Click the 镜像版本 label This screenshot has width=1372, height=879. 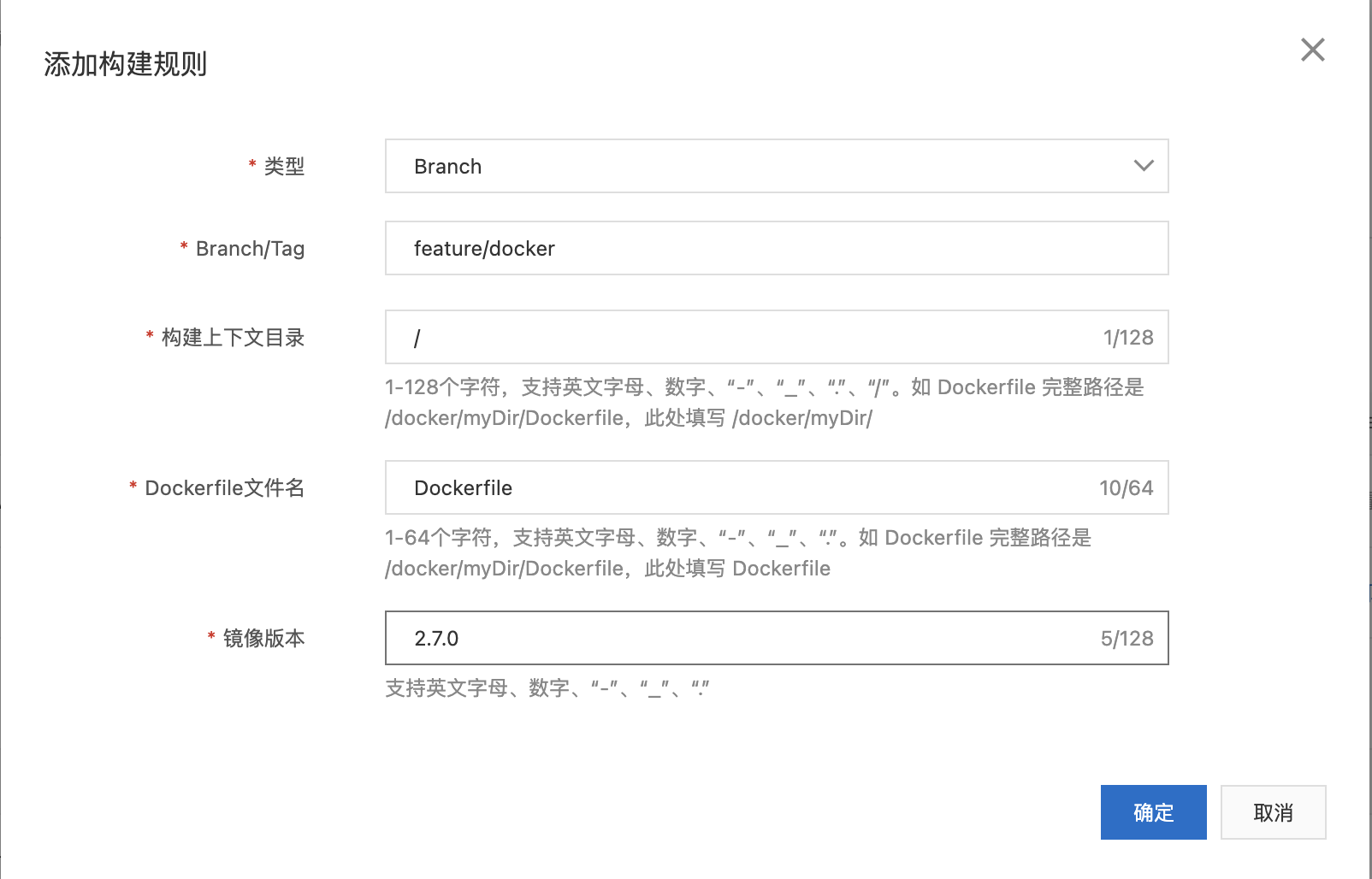263,638
